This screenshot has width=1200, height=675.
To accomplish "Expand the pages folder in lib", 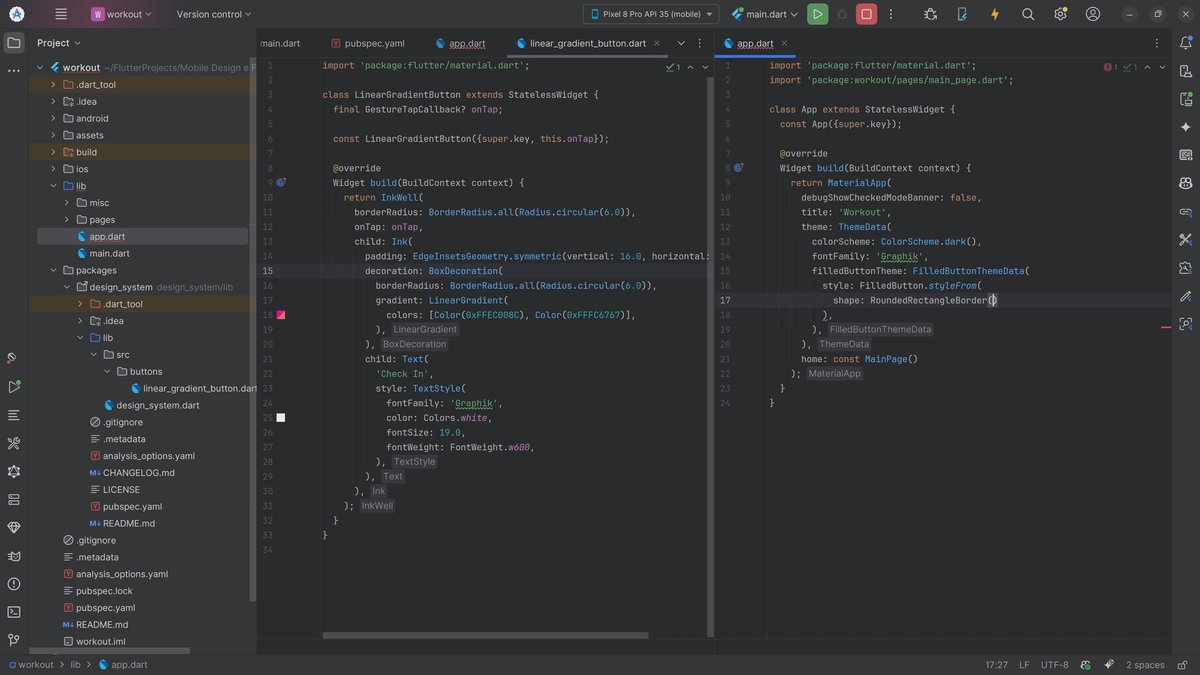I will pyautogui.click(x=68, y=219).
